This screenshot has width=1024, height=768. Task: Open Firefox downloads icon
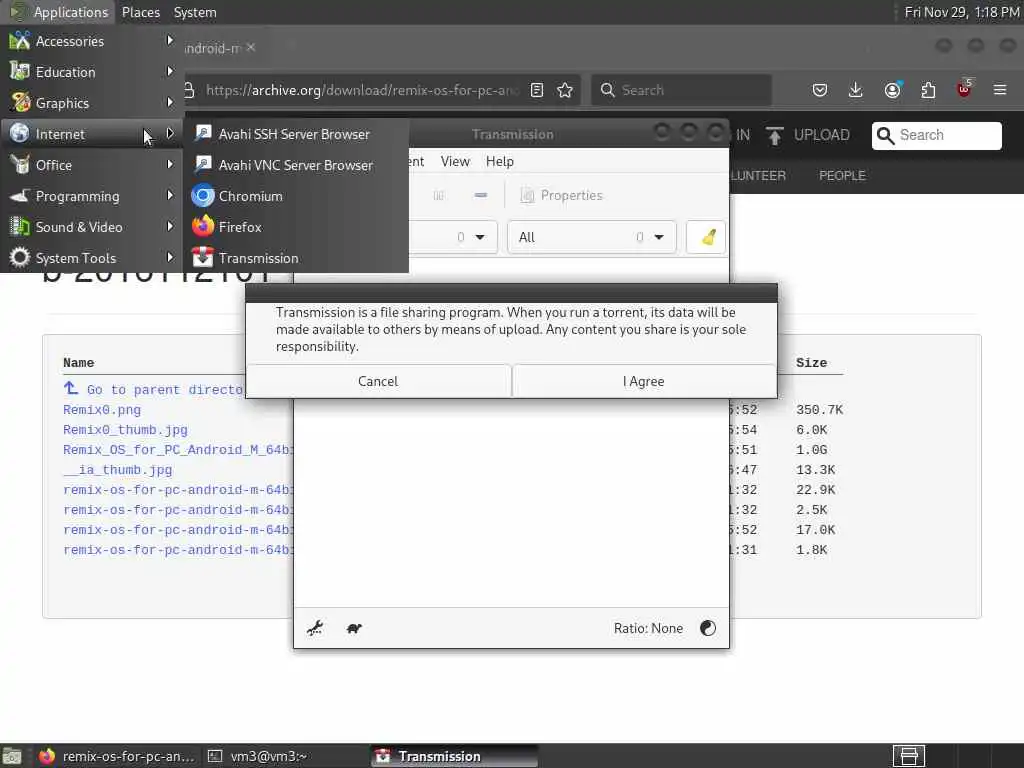(856, 90)
